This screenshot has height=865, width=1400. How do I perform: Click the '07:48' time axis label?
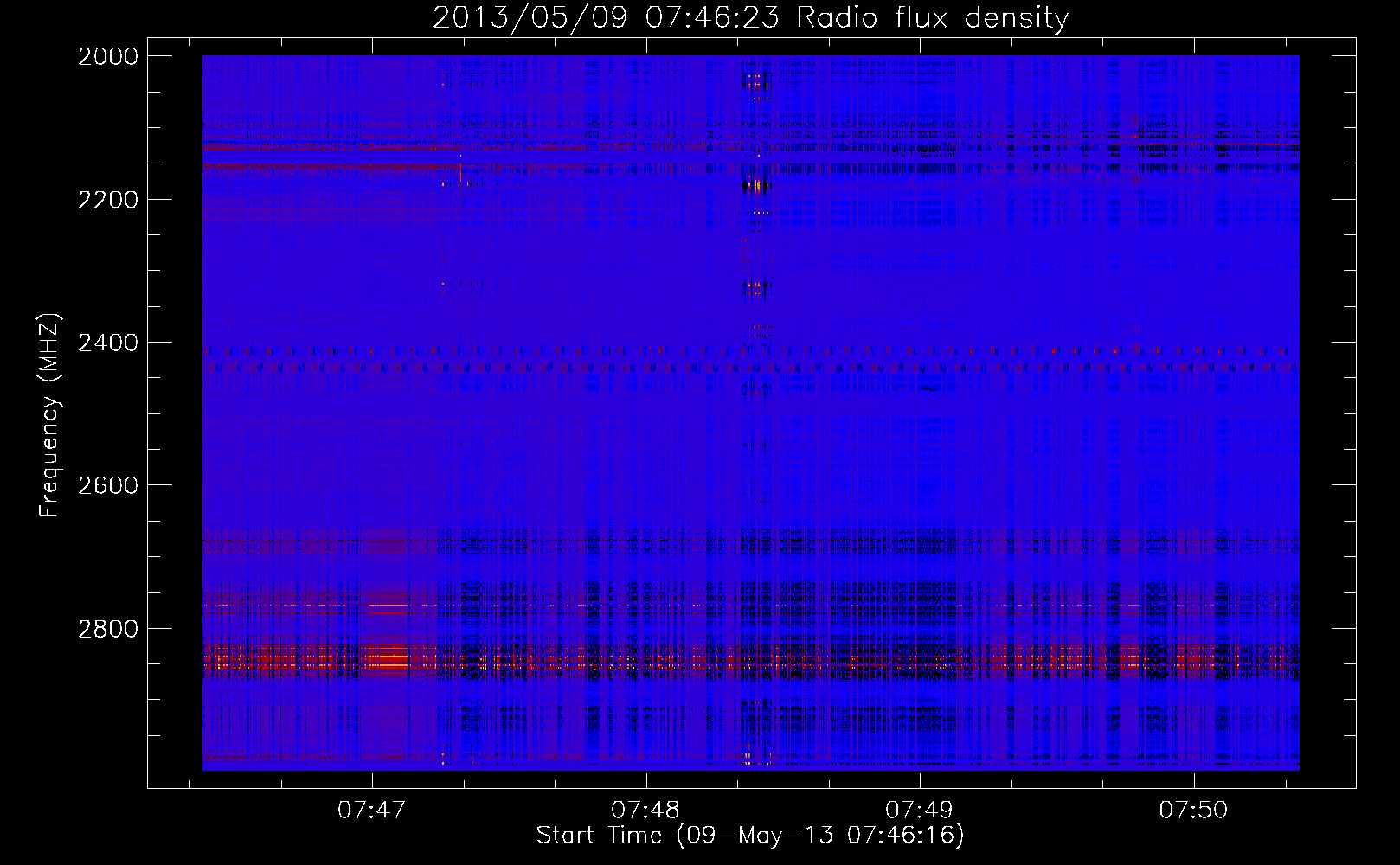click(x=645, y=810)
